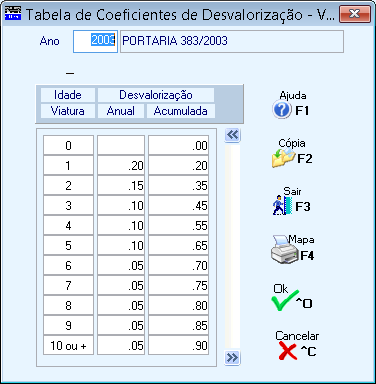Edit the Anual cell for age 1
Screen dimensions: 376x384
pos(121,165)
